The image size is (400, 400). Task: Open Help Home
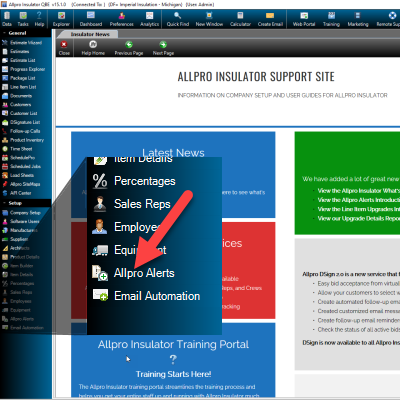[93, 48]
